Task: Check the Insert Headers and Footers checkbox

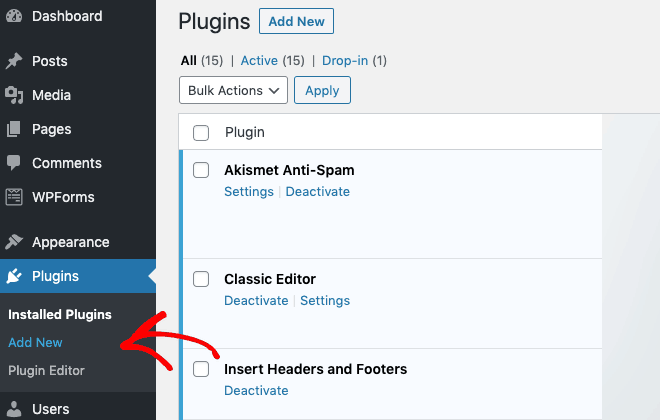Action: click(x=201, y=369)
